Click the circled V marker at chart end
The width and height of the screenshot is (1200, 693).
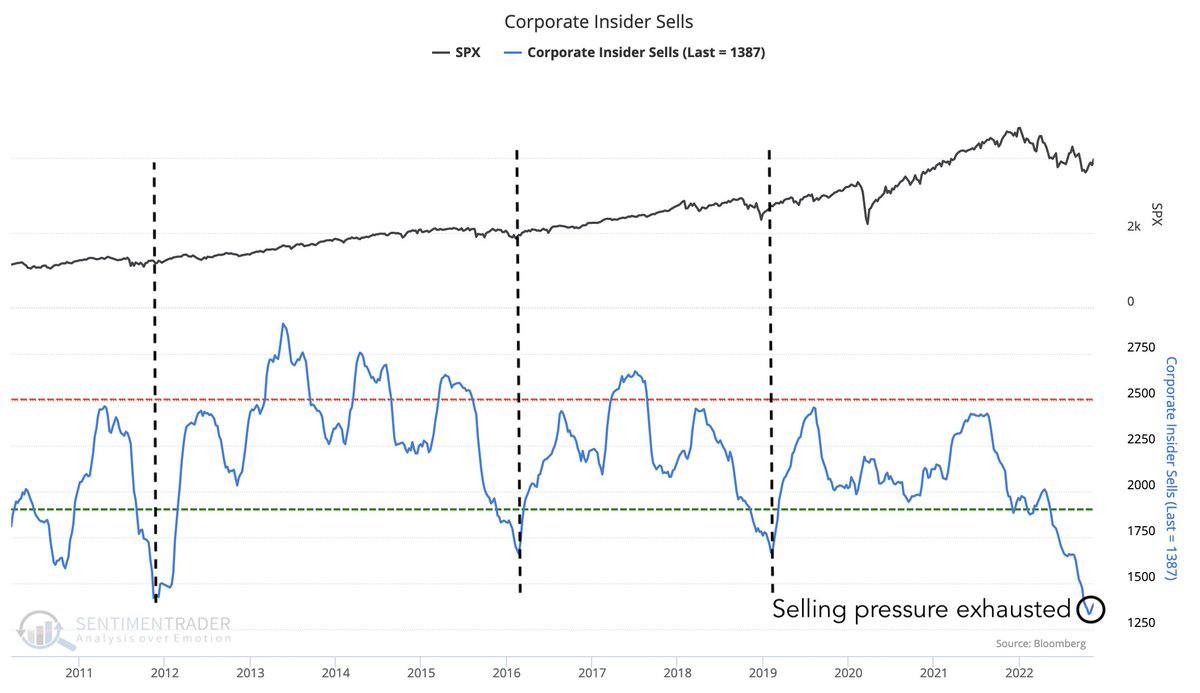pyautogui.click(x=1092, y=608)
